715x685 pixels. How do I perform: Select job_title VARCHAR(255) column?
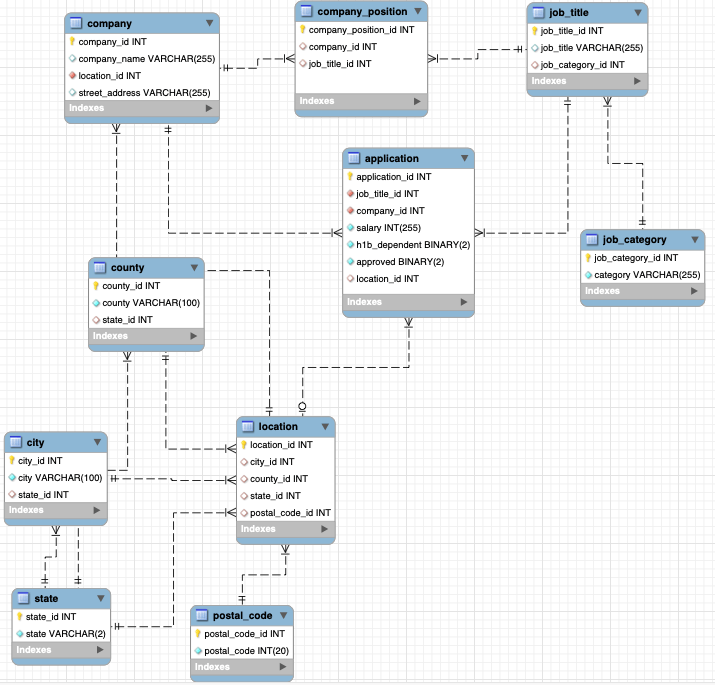(x=587, y=47)
